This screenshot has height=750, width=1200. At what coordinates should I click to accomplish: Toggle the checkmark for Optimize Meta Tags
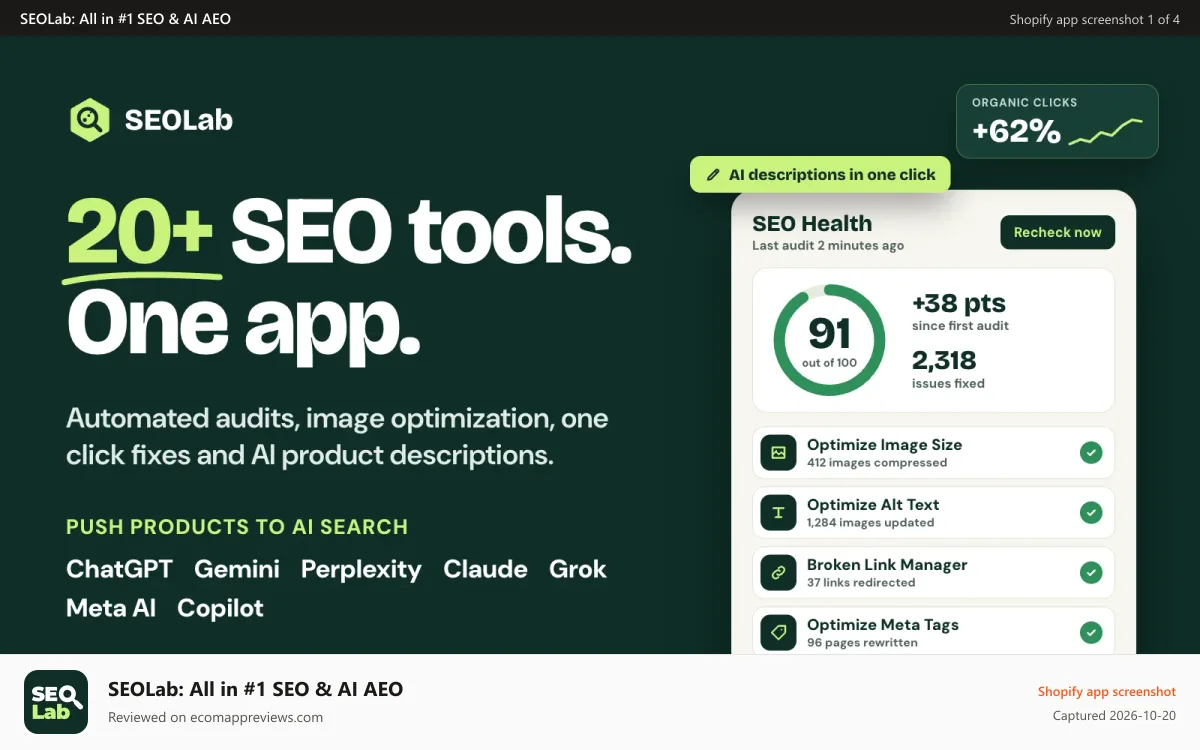1091,633
